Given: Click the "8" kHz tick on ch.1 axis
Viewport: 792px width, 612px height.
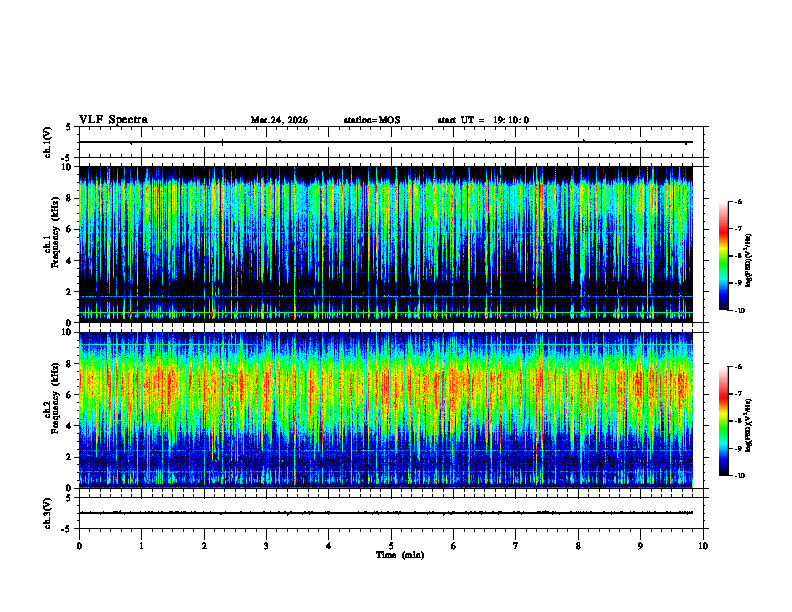Looking at the screenshot, I should (70, 198).
